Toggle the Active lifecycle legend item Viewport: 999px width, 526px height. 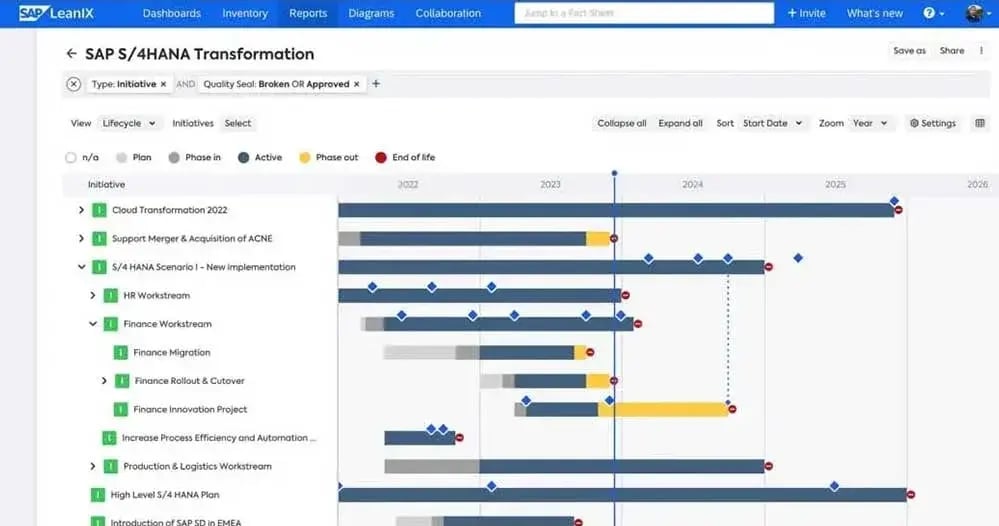[x=259, y=157]
